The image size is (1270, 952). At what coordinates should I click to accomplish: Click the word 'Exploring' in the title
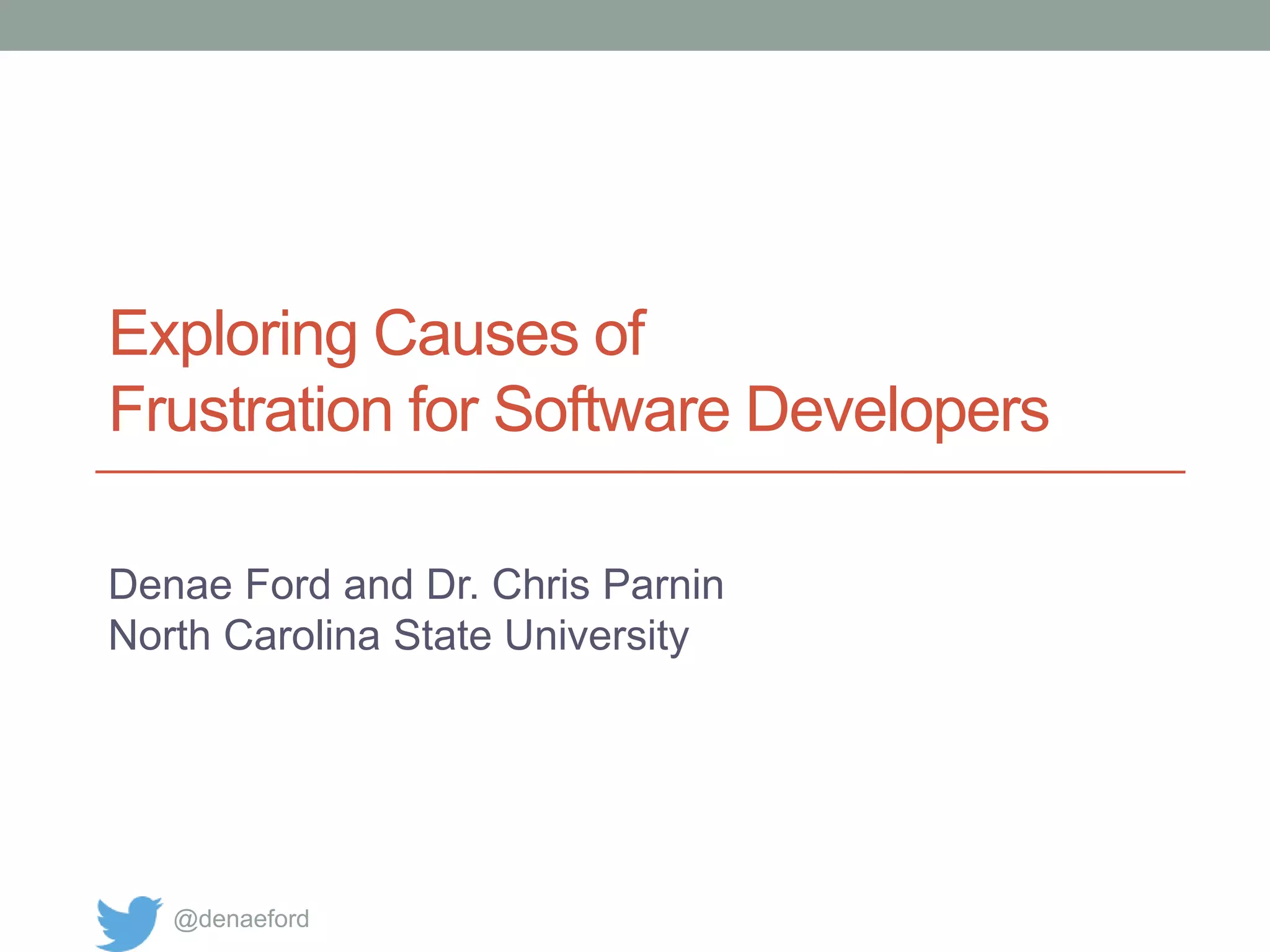(233, 335)
